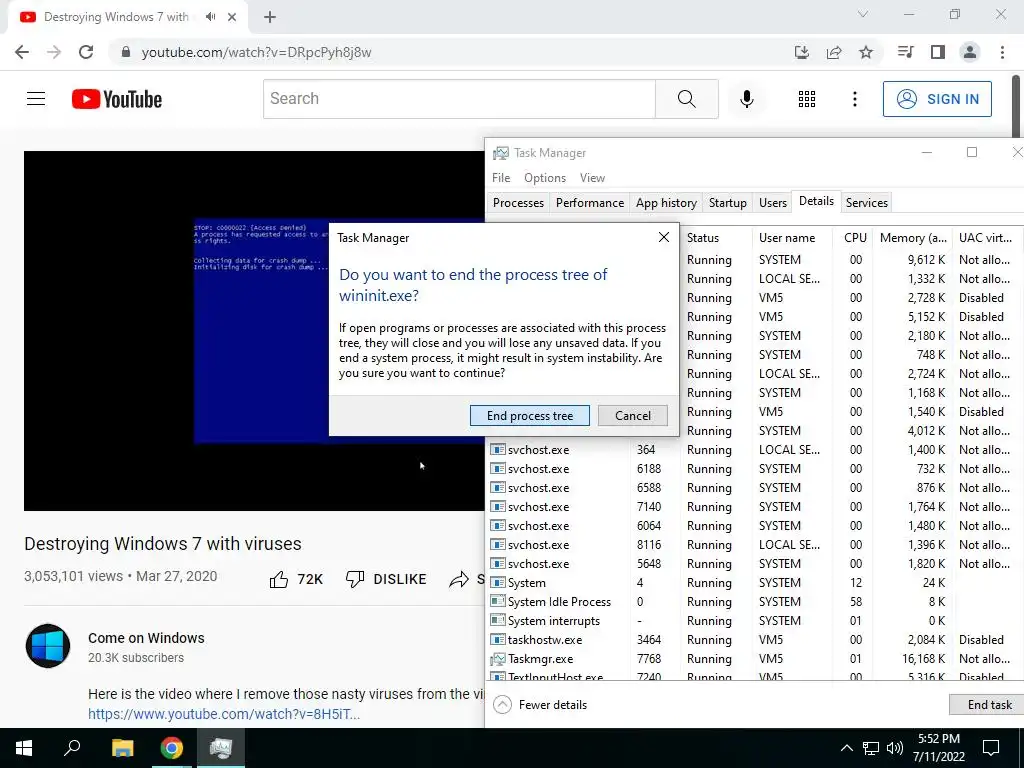The height and width of the screenshot is (768, 1024).
Task: Confirm with End process tree button
Action: pyautogui.click(x=530, y=415)
